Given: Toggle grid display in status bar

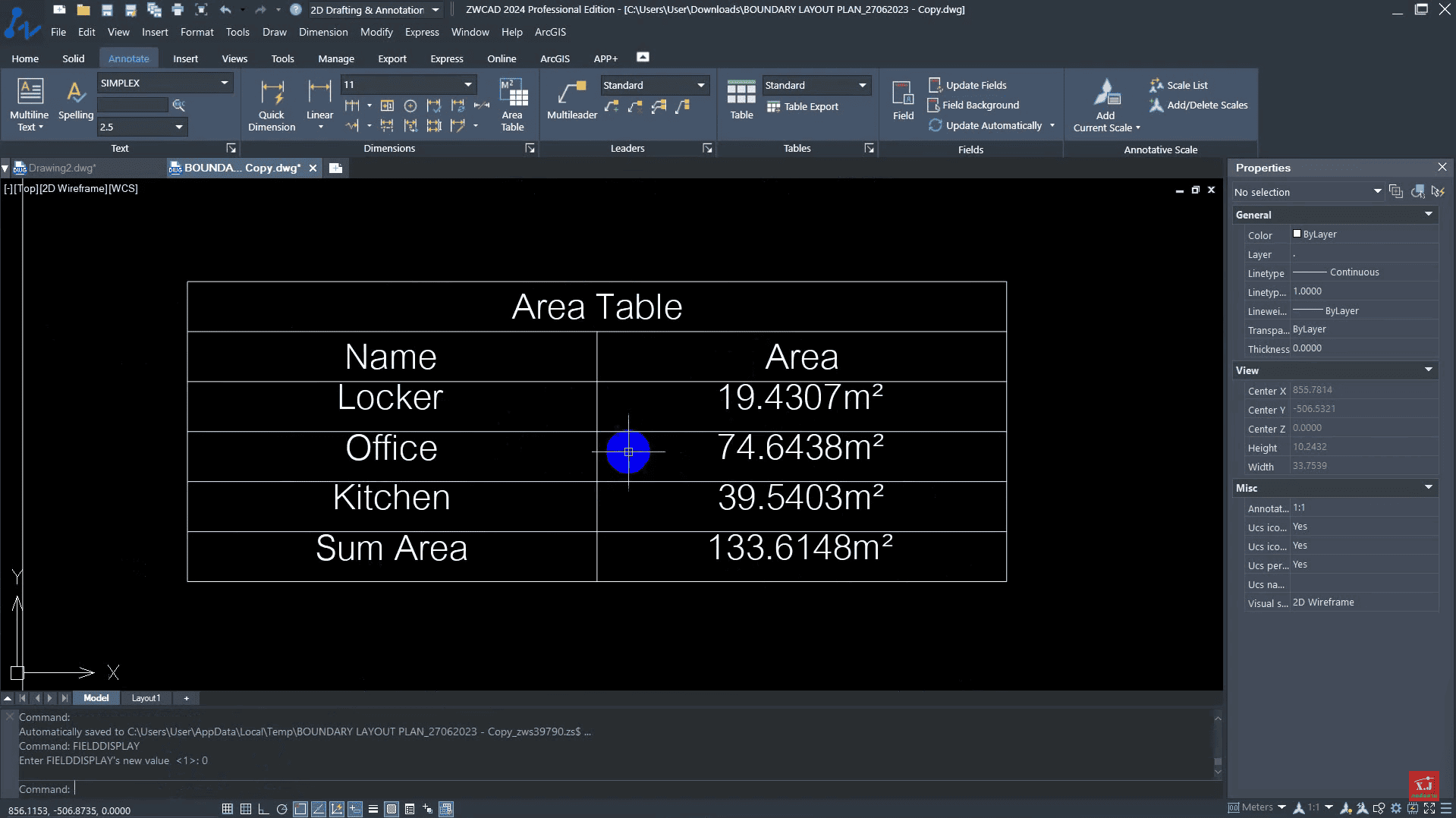Looking at the screenshot, I should tap(245, 809).
